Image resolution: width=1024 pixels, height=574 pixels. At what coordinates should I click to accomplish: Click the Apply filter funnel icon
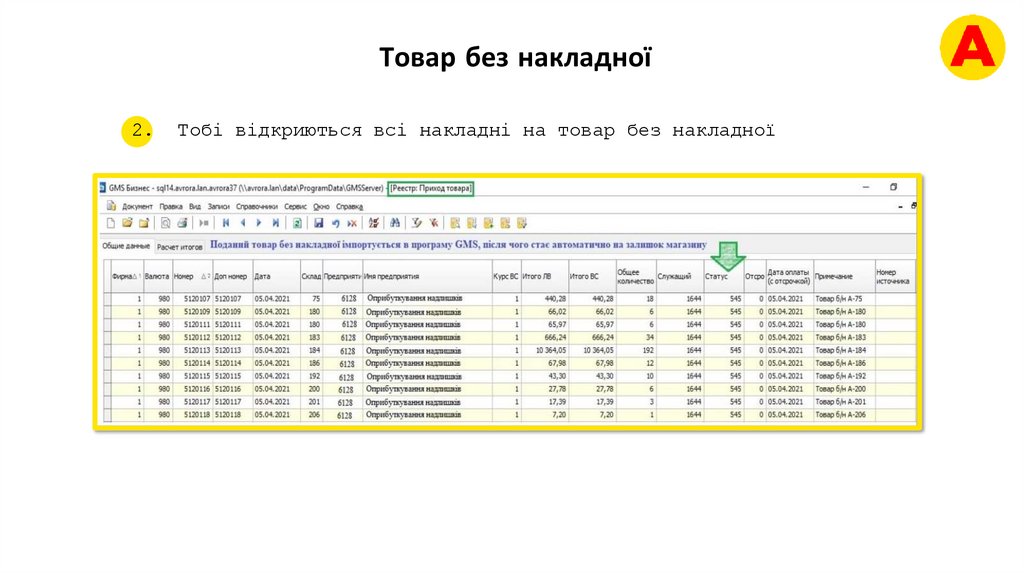coord(417,223)
